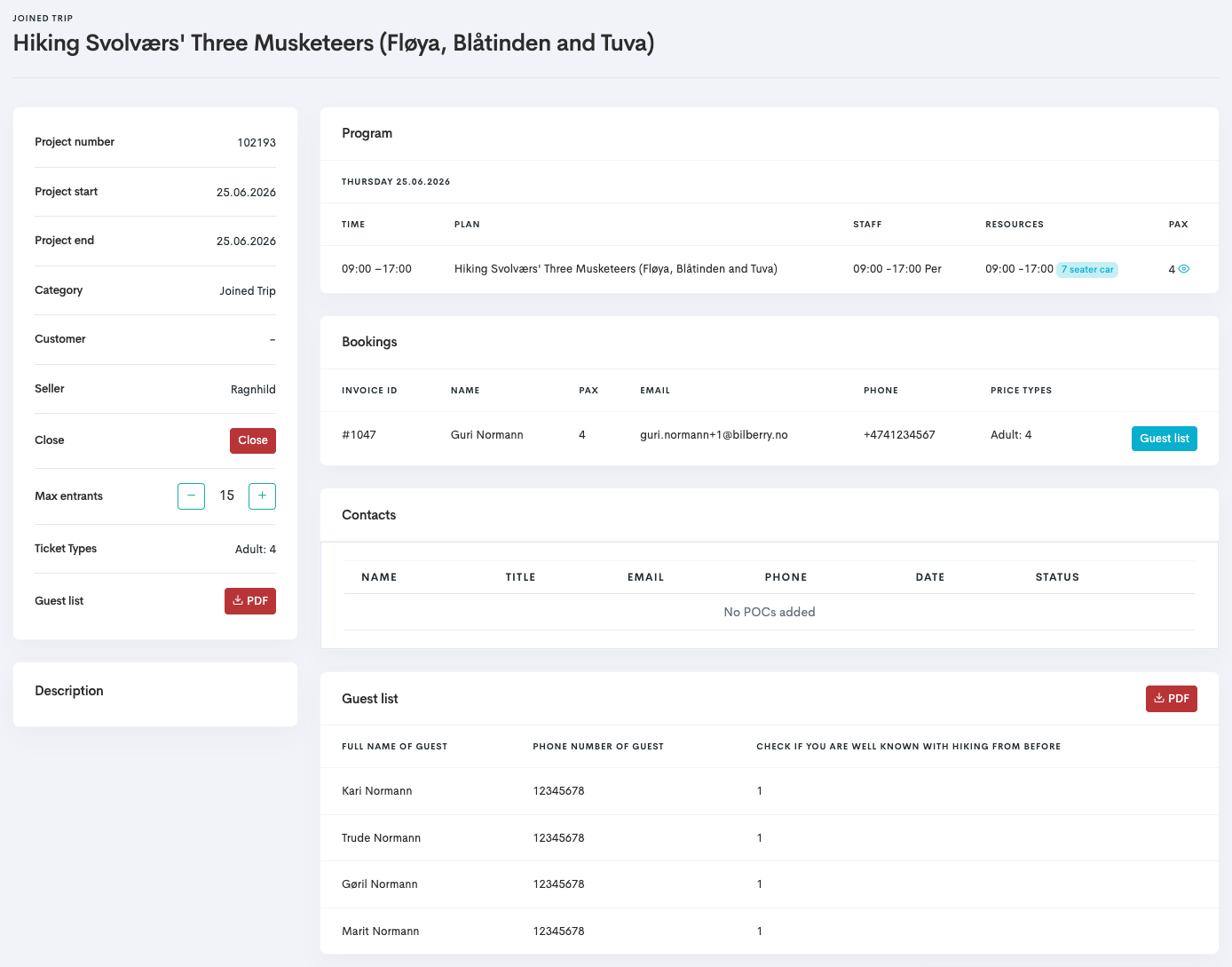Click the eye icon next to PAX count
This screenshot has width=1232, height=967.
coord(1184,269)
